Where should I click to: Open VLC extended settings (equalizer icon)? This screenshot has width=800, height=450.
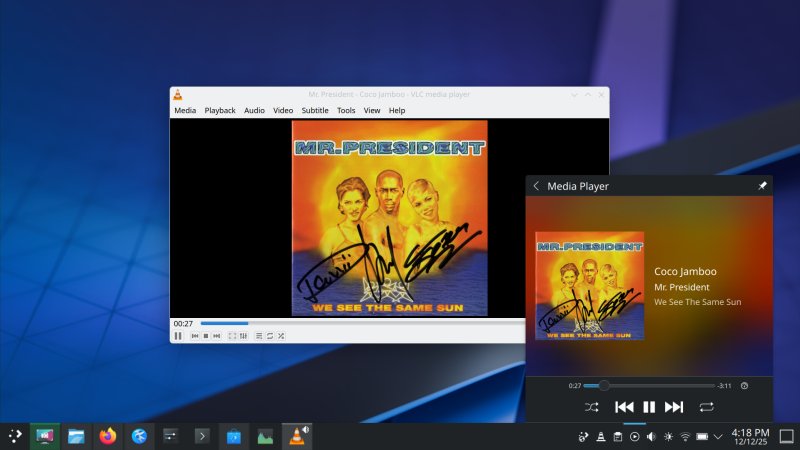(x=243, y=336)
